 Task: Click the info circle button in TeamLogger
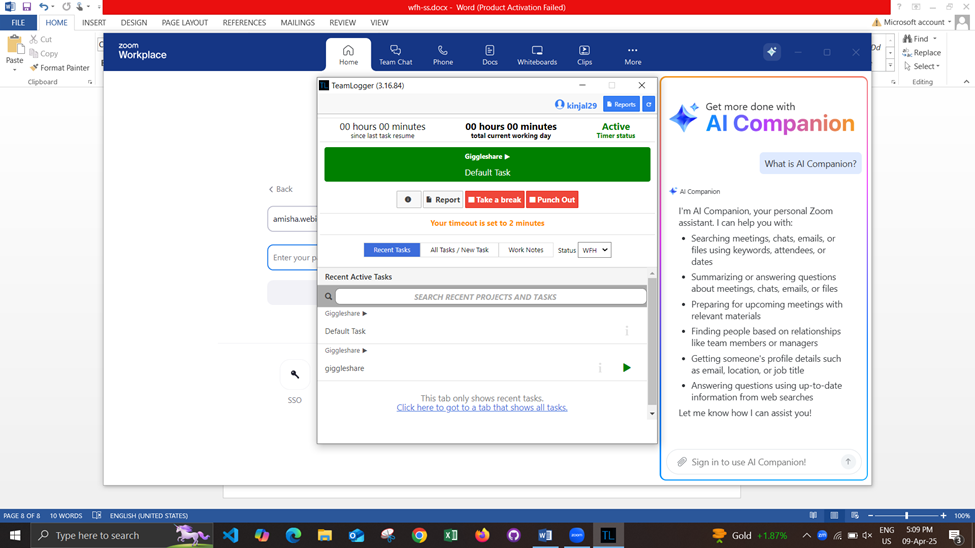click(x=408, y=200)
